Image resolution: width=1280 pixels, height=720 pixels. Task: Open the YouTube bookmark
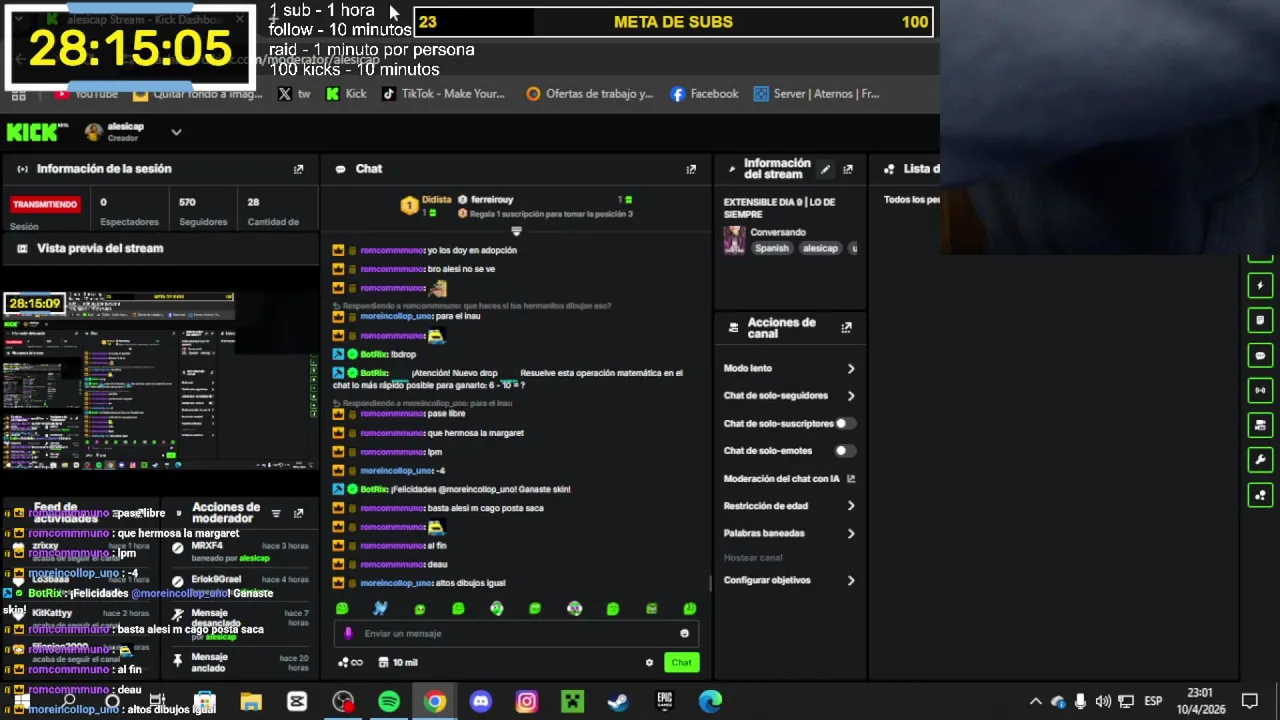87,94
